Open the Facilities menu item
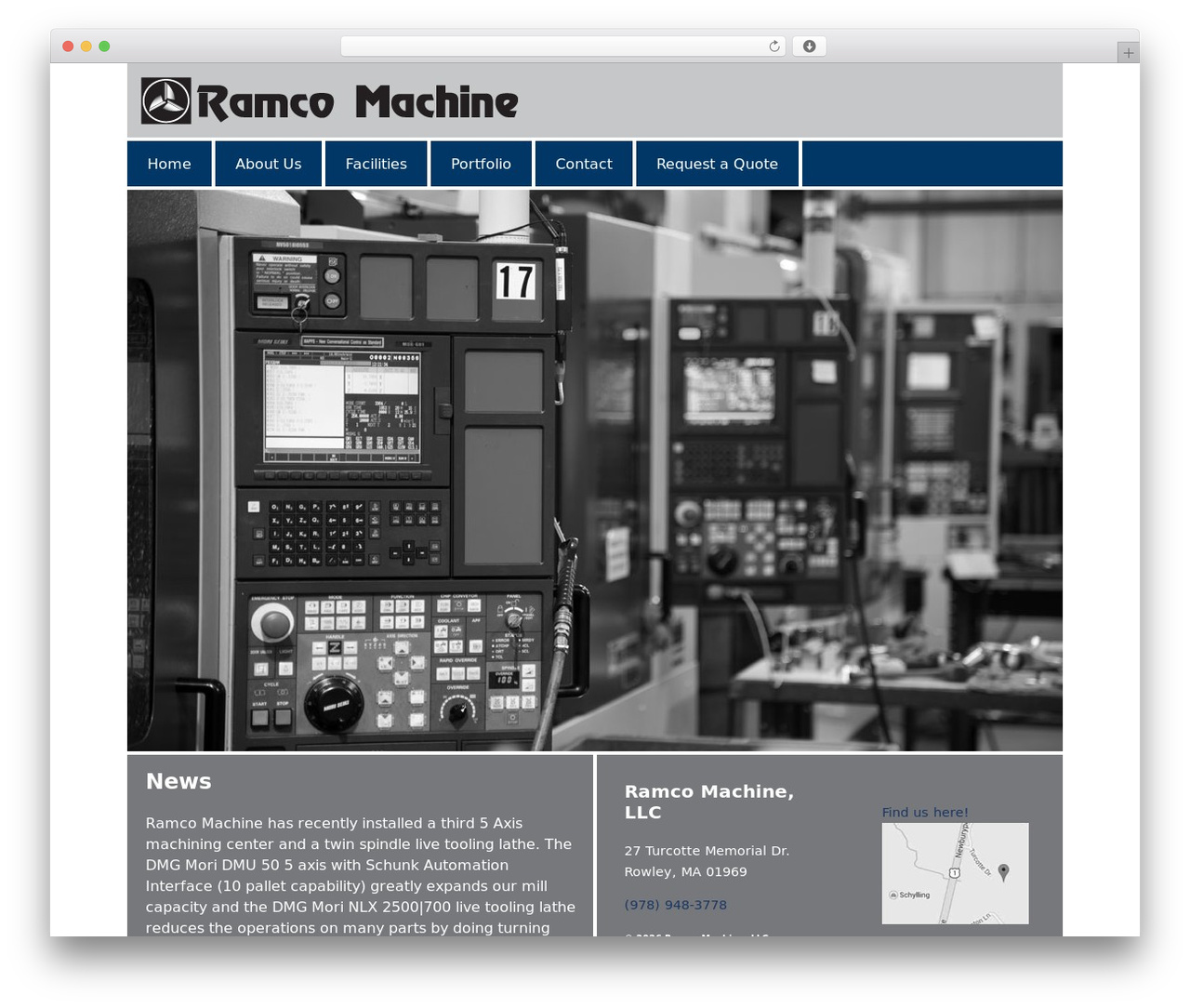1190x1008 pixels. [x=377, y=164]
